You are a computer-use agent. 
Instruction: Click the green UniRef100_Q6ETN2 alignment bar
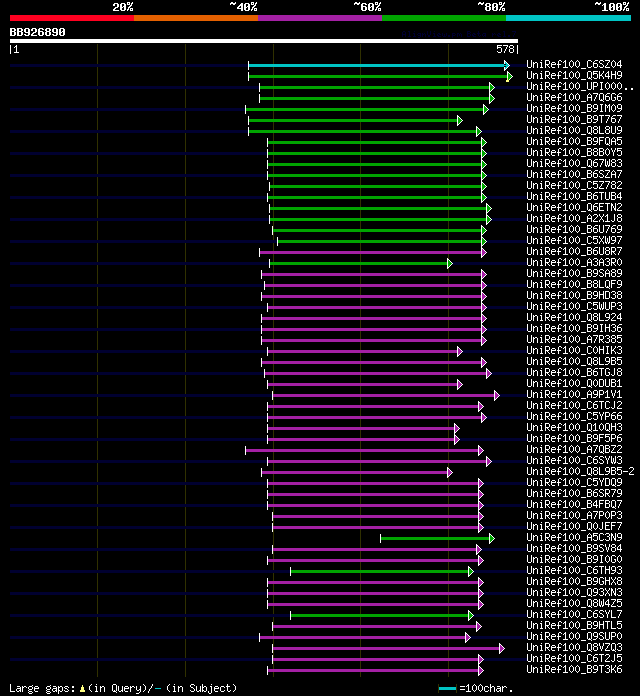(x=378, y=209)
